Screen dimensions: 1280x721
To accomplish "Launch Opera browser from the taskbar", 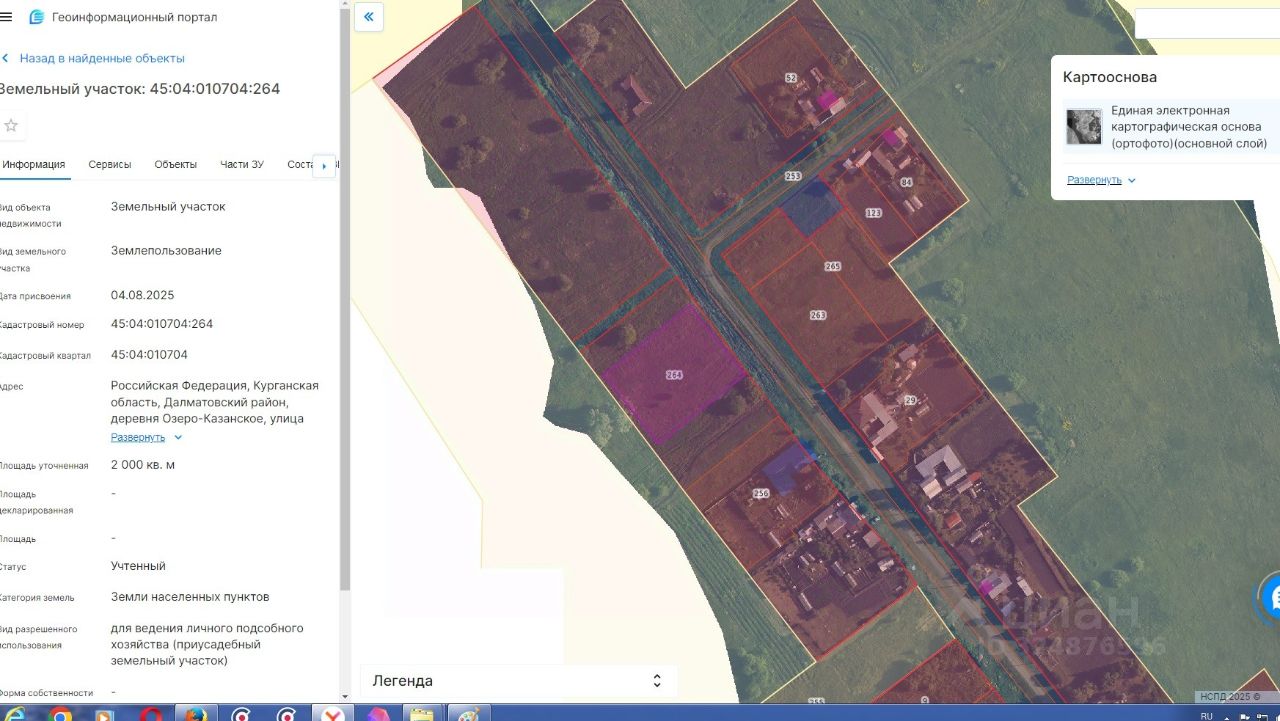I will point(151,714).
